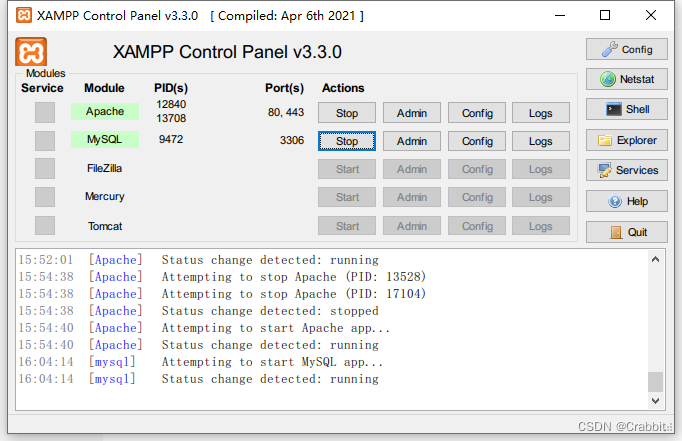Toggle the MySQL service checkbox
This screenshot has width=682, height=441.
click(x=45, y=141)
